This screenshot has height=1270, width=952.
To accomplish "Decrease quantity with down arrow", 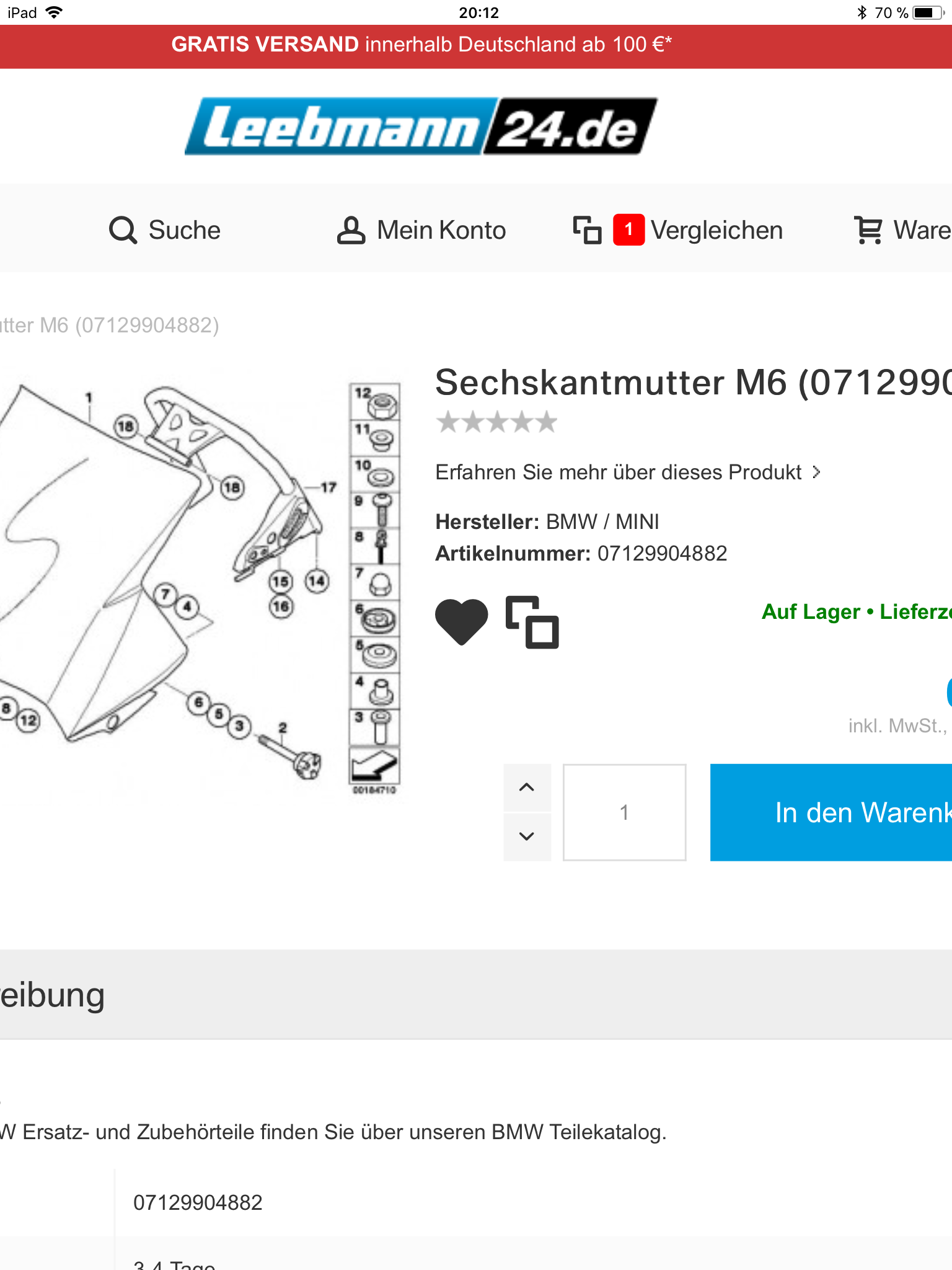I will click(527, 837).
